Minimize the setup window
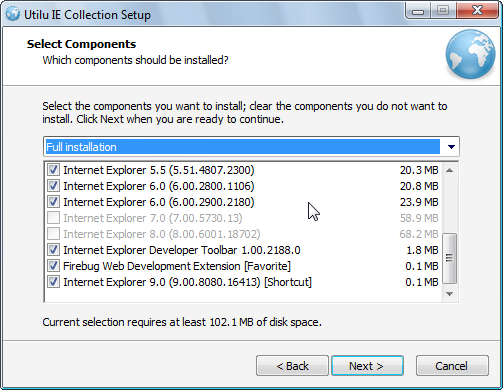 coord(418,11)
